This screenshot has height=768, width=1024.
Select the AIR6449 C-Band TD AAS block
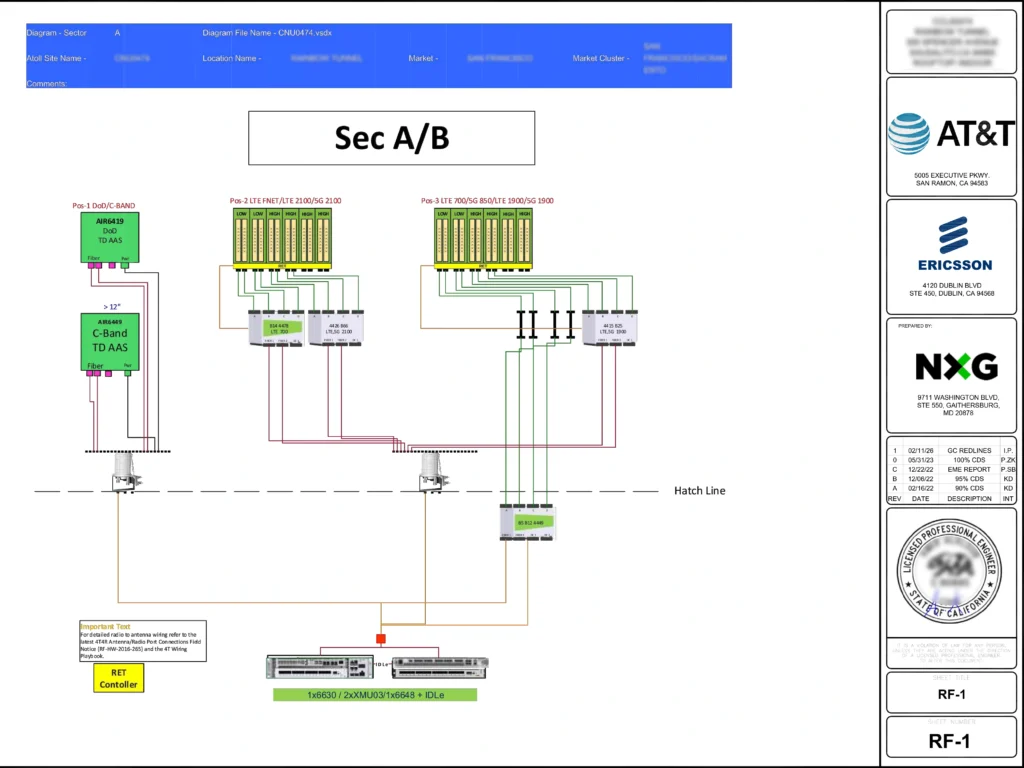tap(109, 342)
